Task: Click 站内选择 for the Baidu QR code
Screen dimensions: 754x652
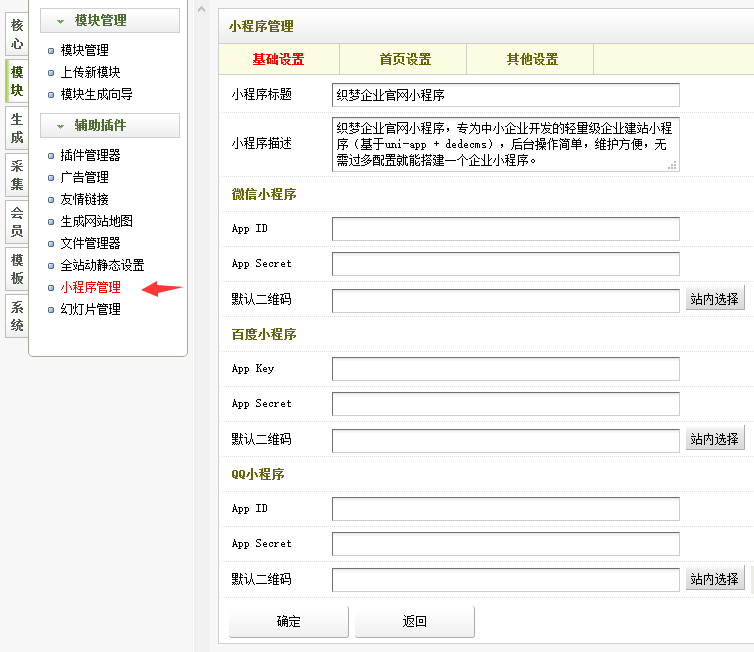Action: 715,439
